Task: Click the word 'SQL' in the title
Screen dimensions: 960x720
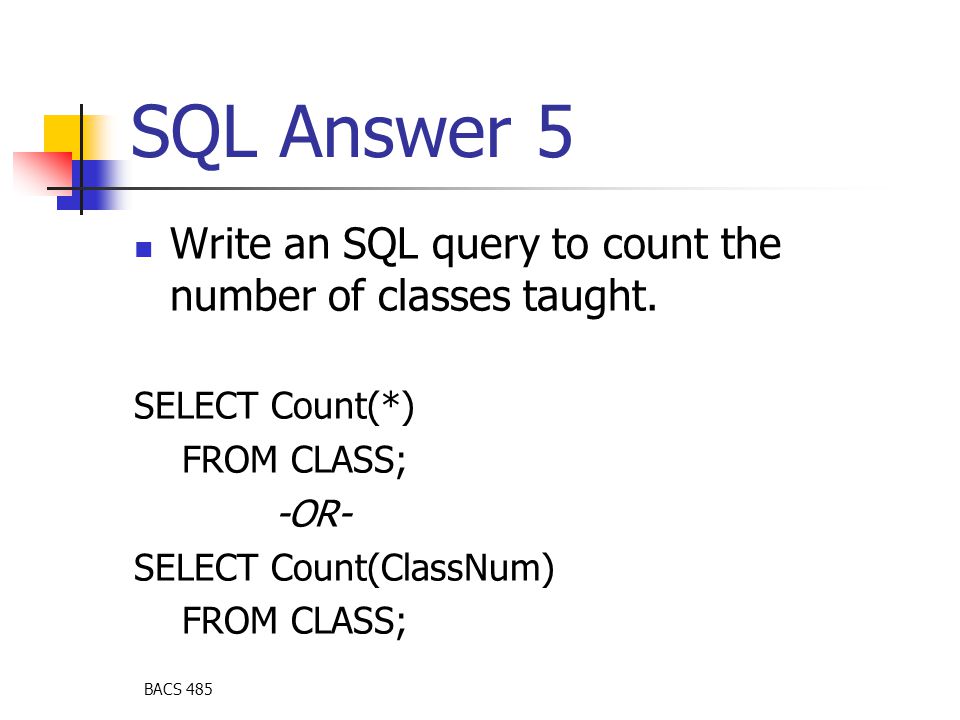Action: (193, 133)
